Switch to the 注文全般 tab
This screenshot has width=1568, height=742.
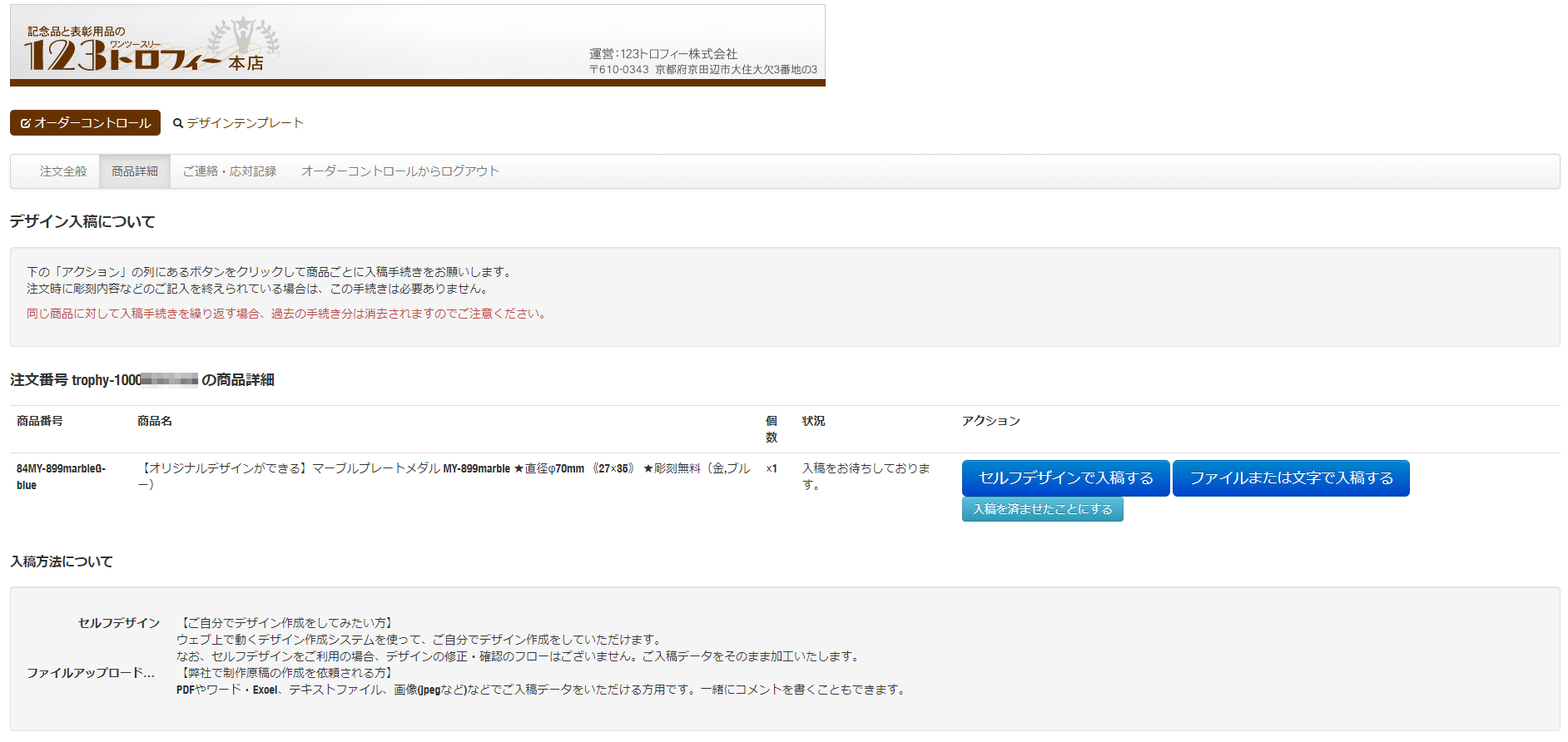click(63, 171)
